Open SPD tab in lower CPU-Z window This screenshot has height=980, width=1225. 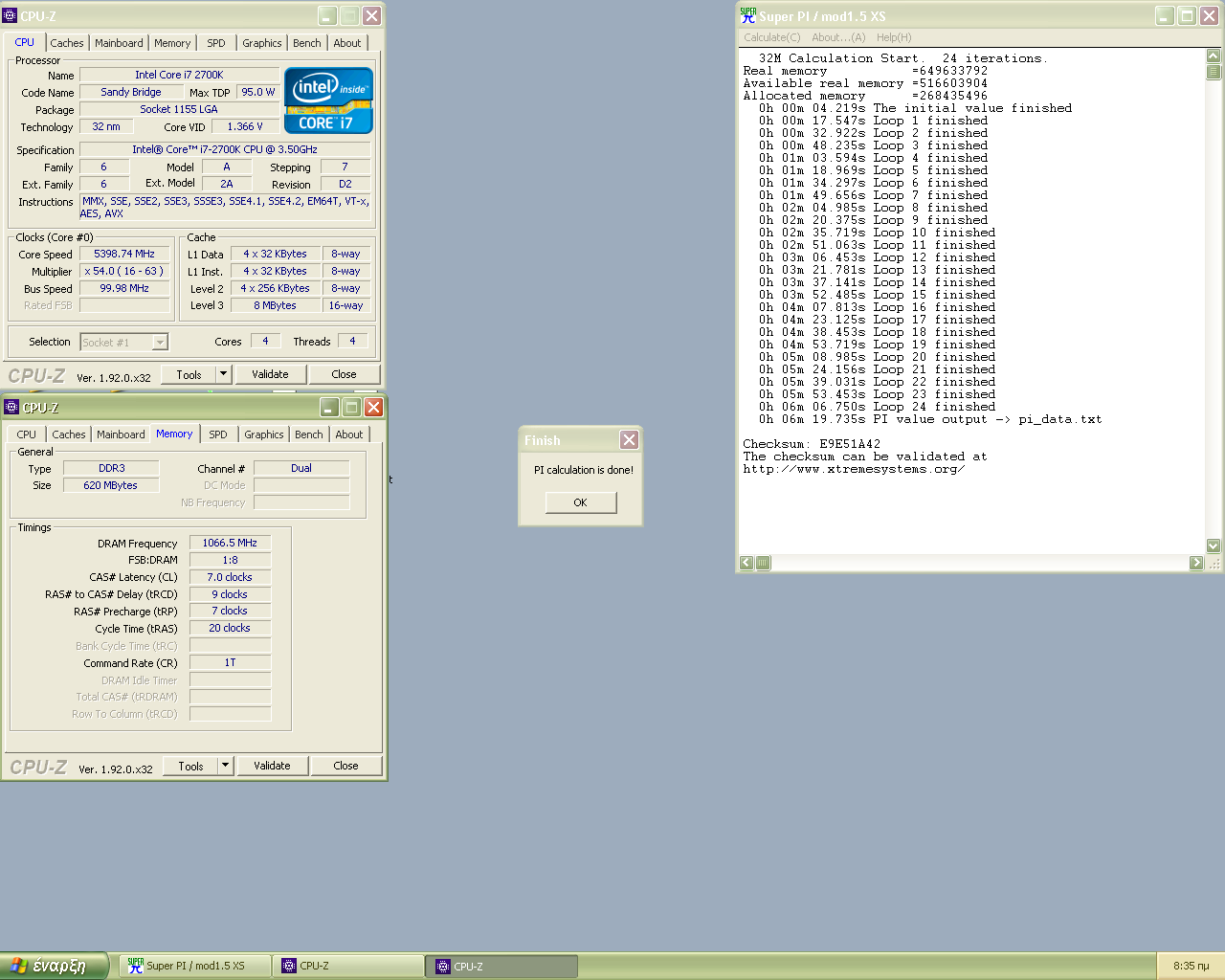click(x=218, y=434)
